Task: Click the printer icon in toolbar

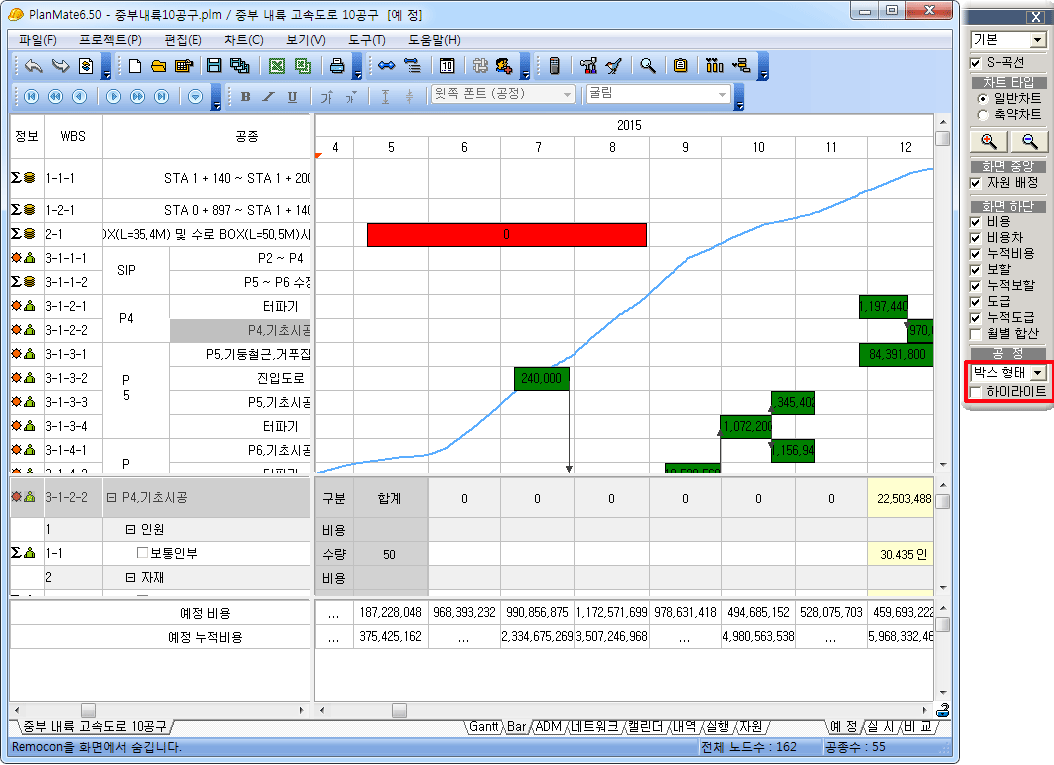Action: click(338, 66)
